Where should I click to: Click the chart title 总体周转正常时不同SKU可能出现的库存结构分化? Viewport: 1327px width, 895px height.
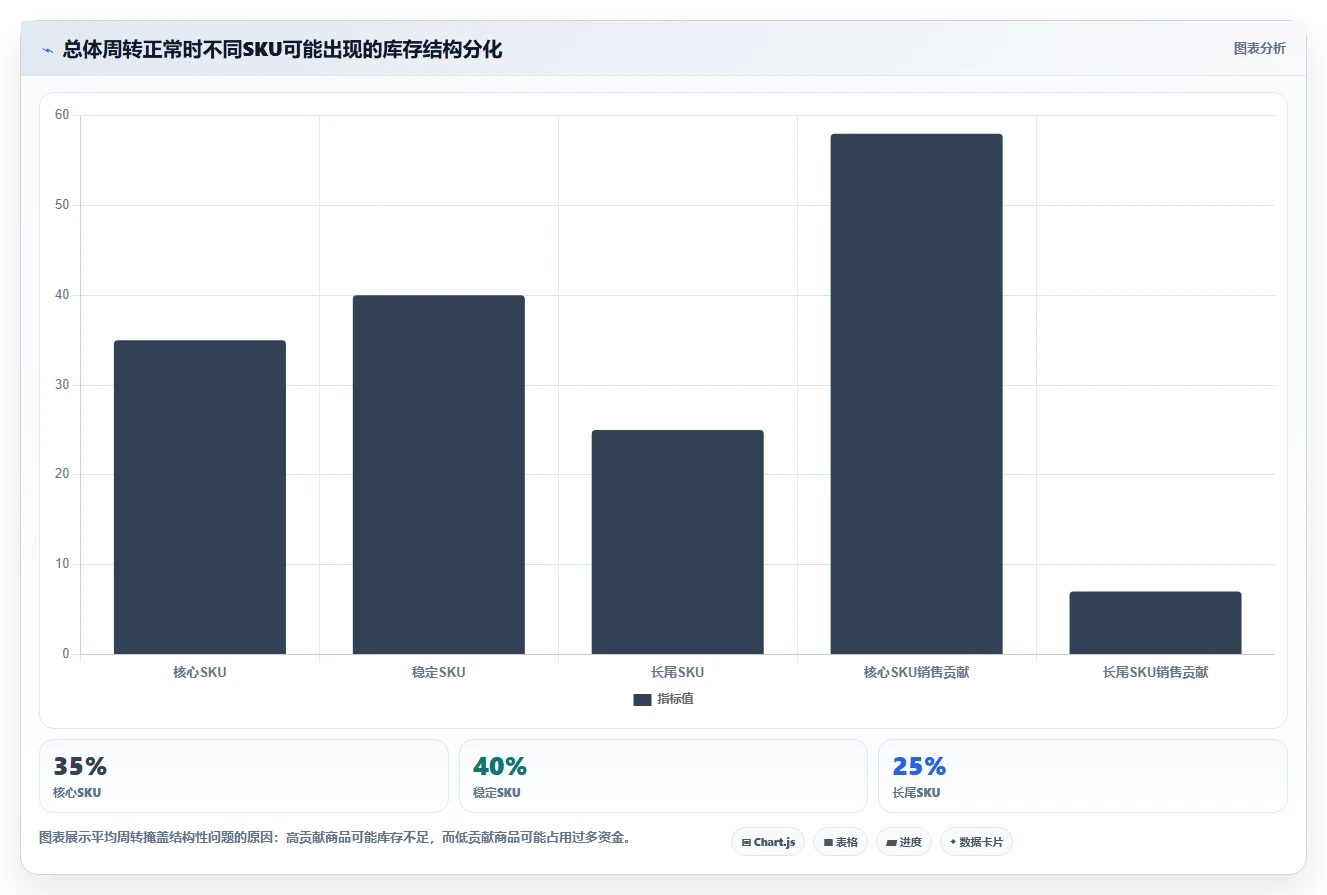coord(282,49)
